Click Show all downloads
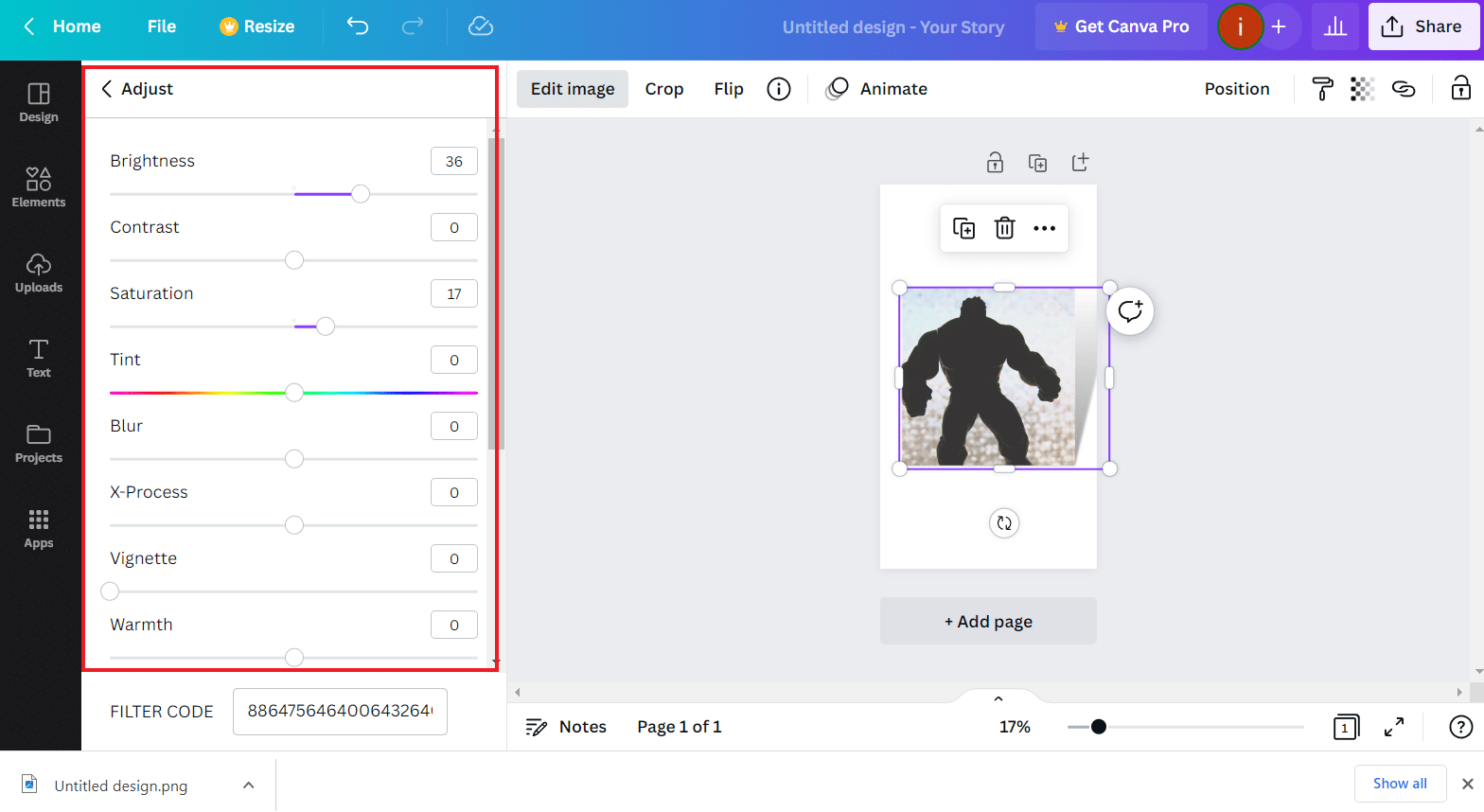Viewport: 1484px width, 812px height. click(1400, 784)
